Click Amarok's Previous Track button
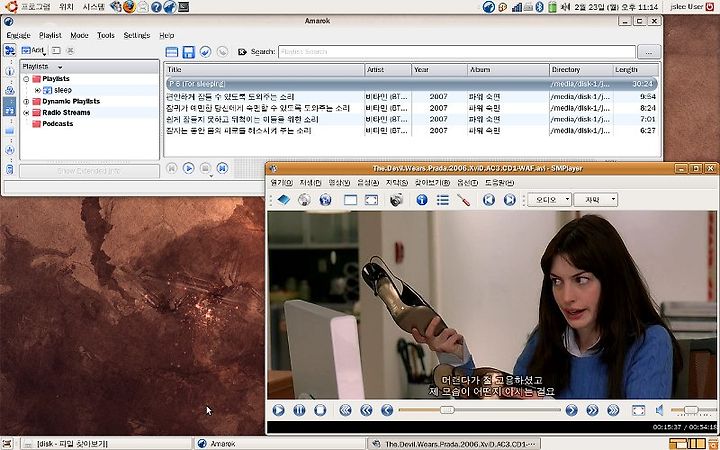Viewport: 720px width, 450px height. (171, 168)
